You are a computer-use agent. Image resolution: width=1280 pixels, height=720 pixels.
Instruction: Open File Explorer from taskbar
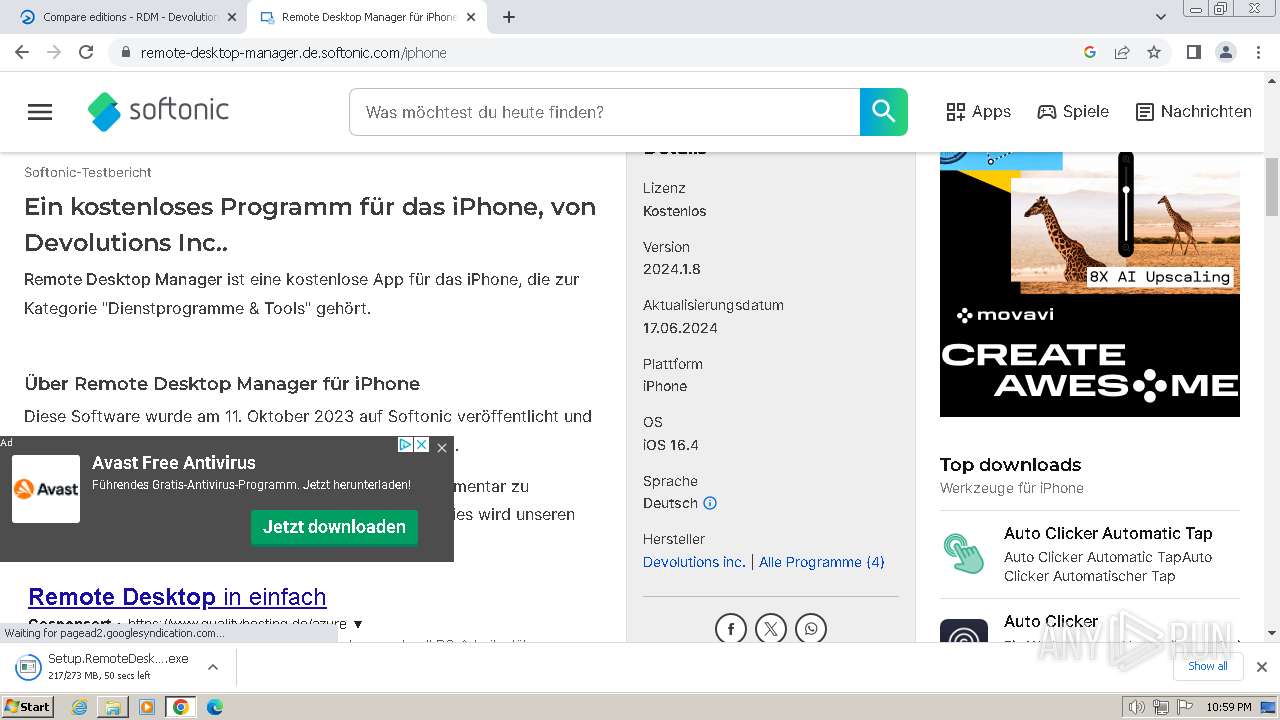click(x=113, y=707)
